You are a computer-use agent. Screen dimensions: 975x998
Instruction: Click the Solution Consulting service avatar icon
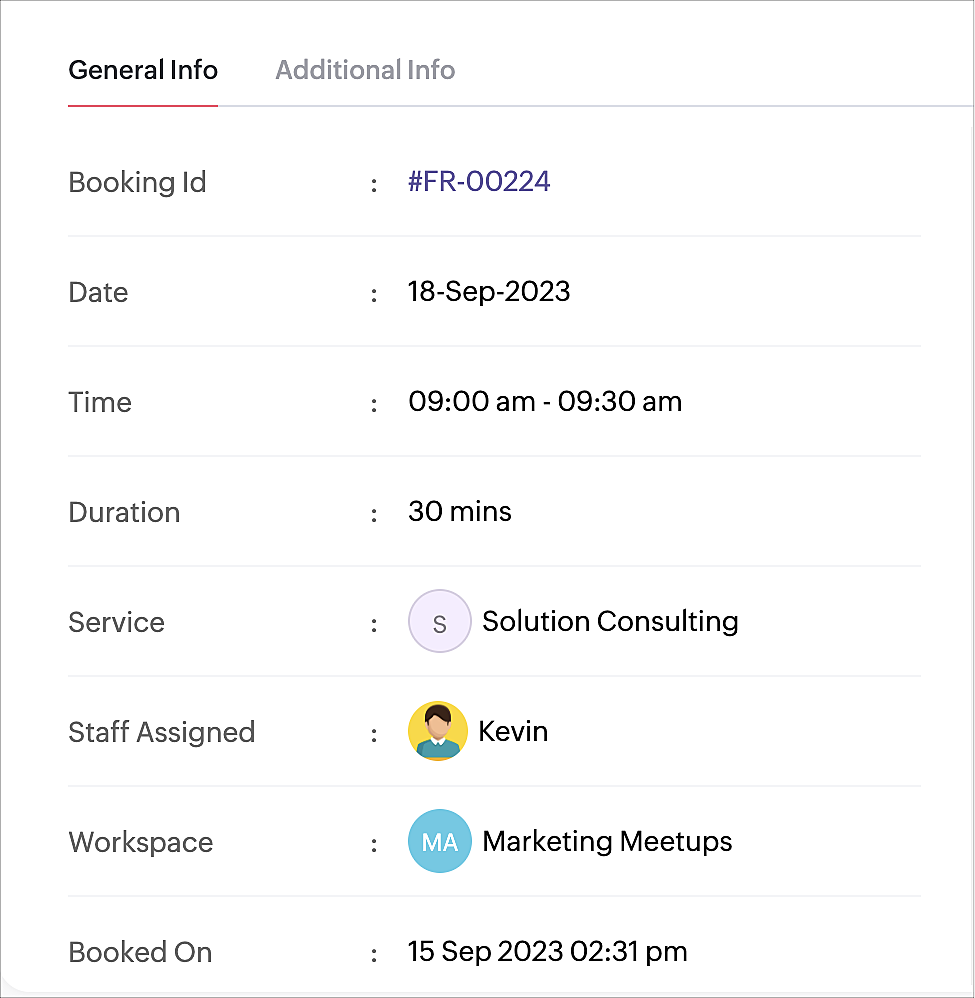(439, 621)
